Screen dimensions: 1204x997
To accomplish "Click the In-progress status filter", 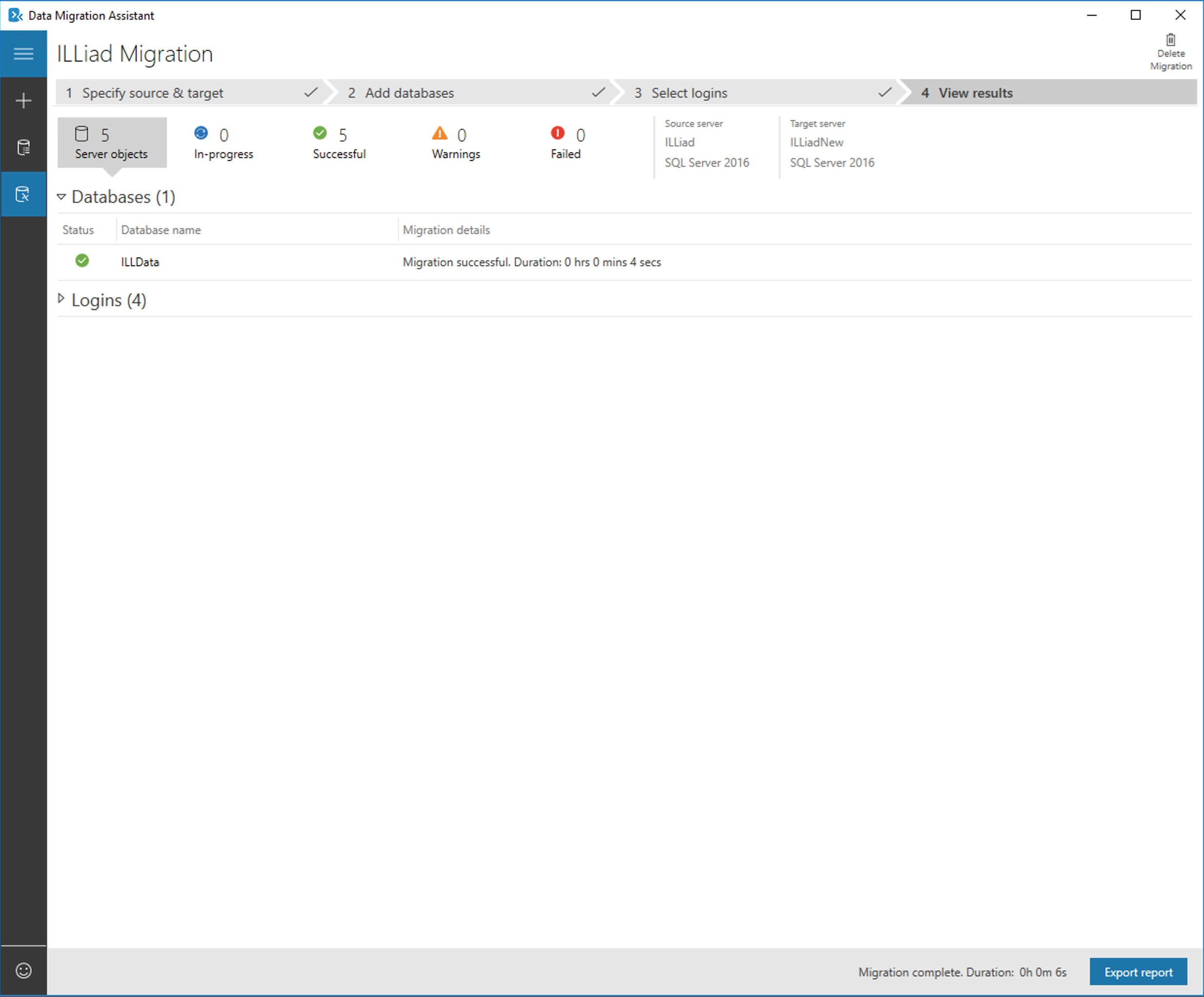I will pos(224,142).
